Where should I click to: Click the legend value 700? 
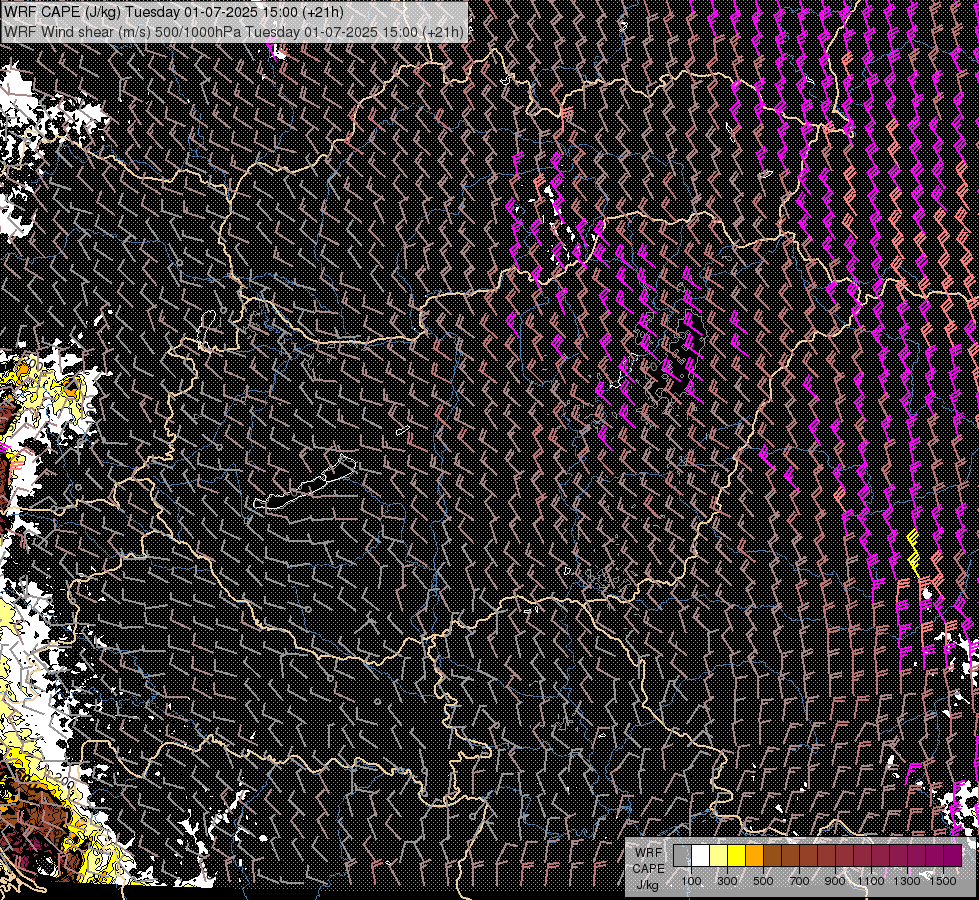coord(799,881)
